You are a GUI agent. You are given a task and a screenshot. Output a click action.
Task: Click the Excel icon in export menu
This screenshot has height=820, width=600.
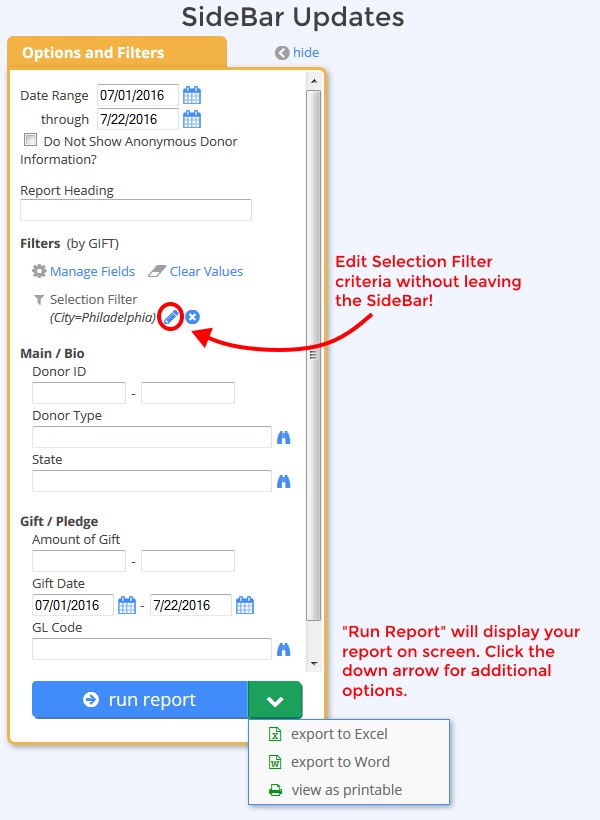[x=275, y=734]
